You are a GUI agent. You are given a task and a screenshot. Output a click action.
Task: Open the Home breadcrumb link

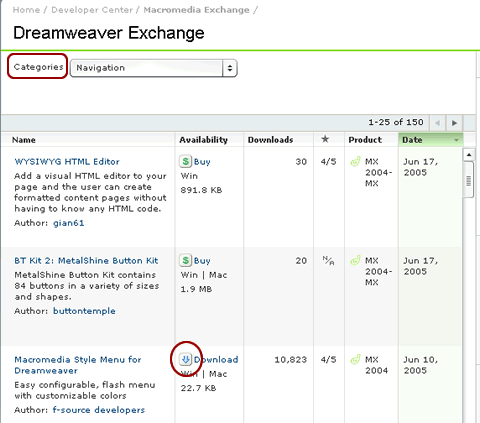click(x=26, y=10)
